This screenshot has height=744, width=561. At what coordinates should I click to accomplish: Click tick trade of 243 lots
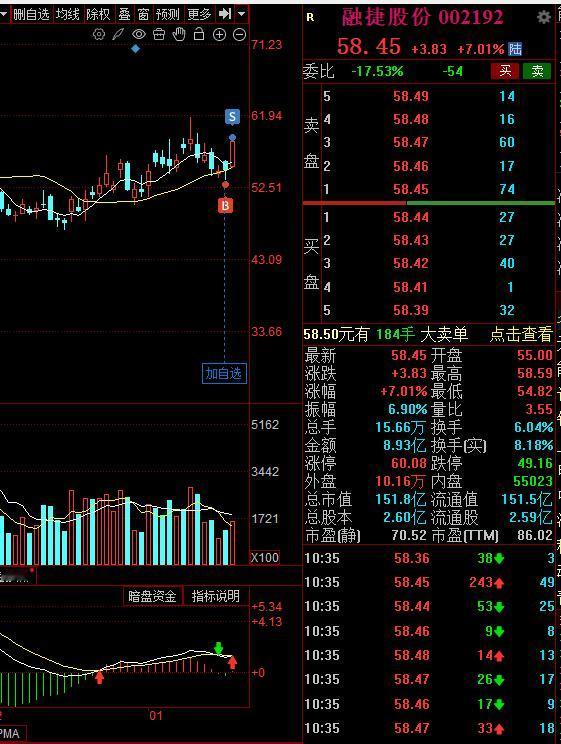click(486, 582)
